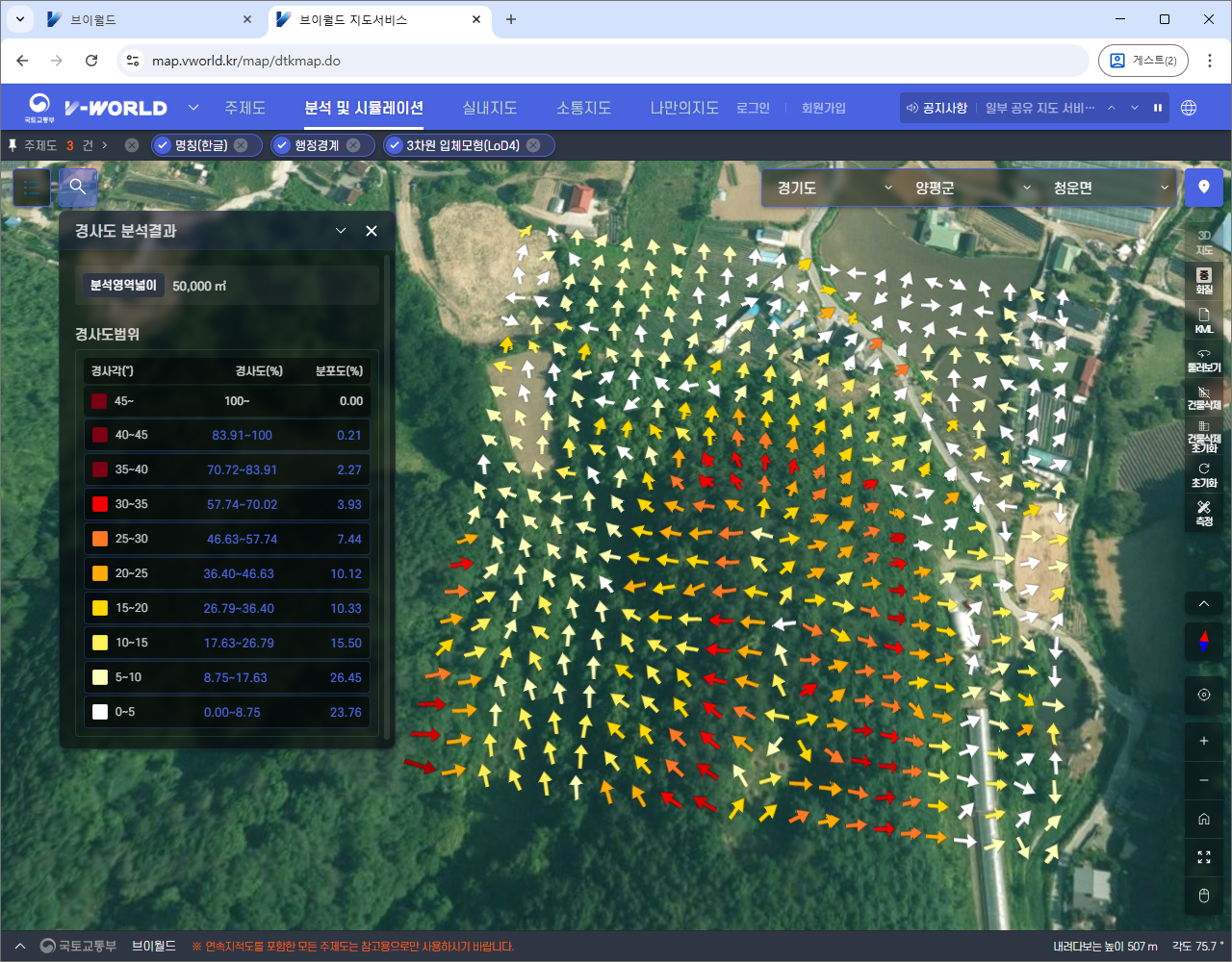Open the 경기도 province dropdown
The width and height of the screenshot is (1232, 962).
pos(834,188)
